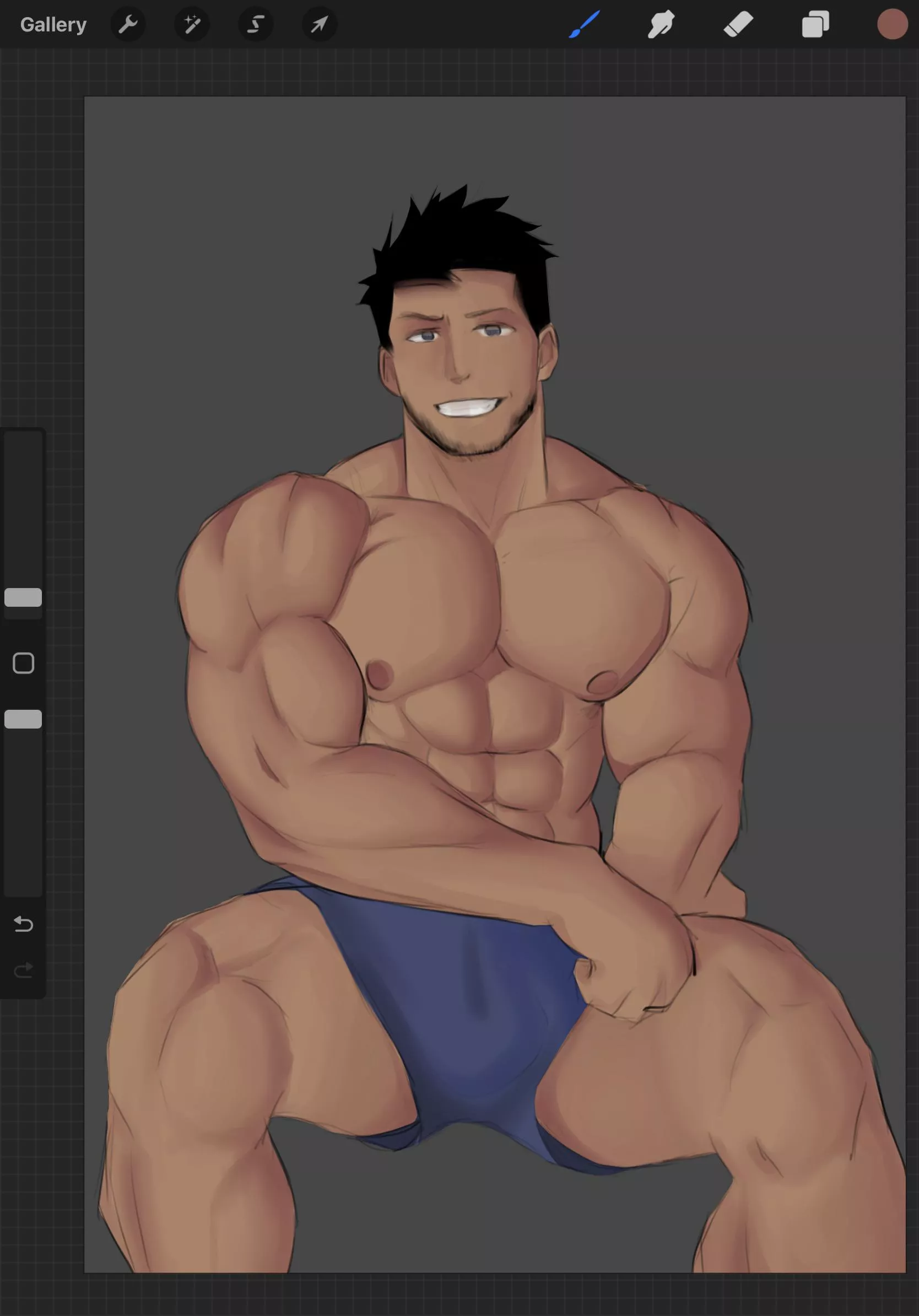Open the Adjustments magic wand menu

192,25
